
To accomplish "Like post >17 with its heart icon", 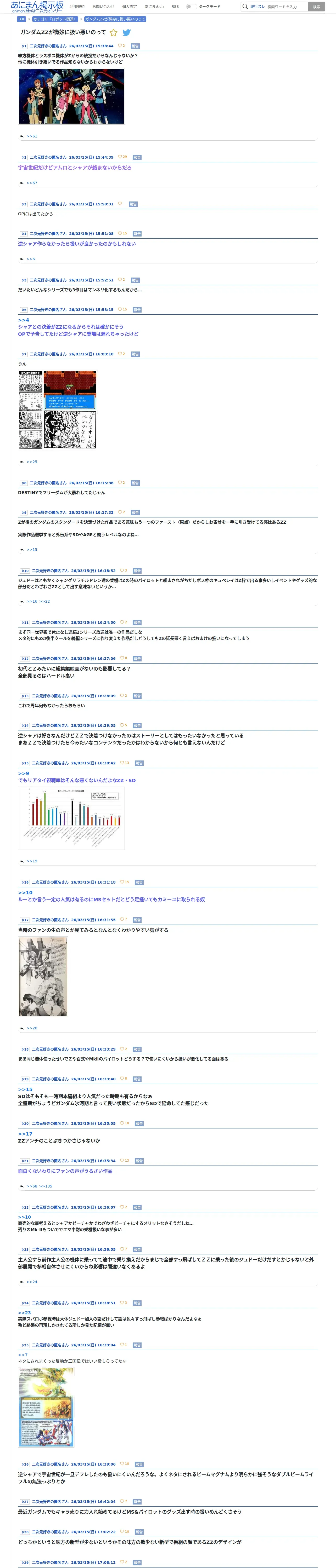I will (x=122, y=919).
